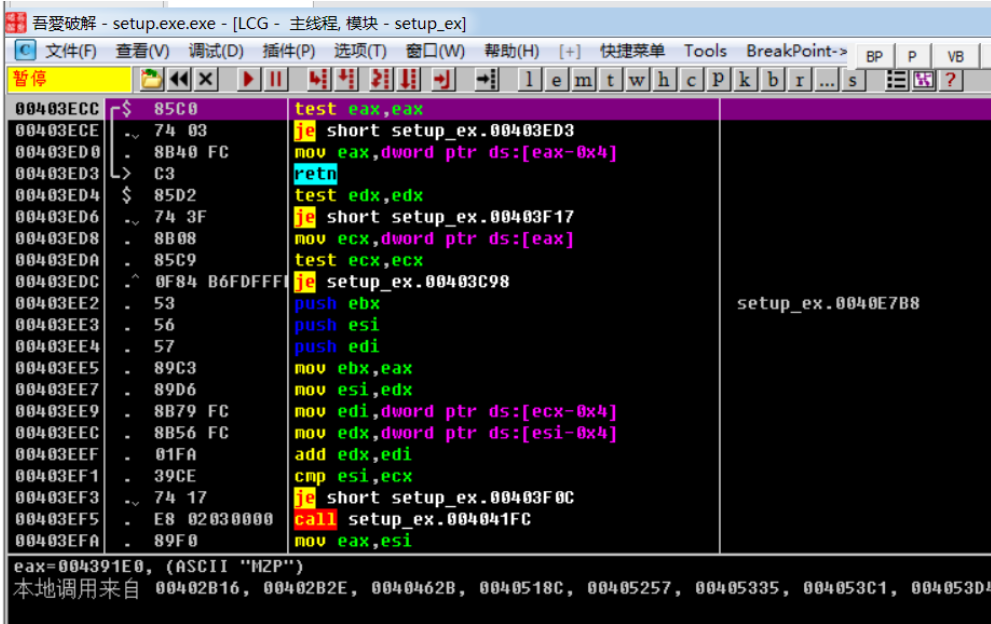Click the open file folder icon
The image size is (991, 624).
tap(151, 80)
